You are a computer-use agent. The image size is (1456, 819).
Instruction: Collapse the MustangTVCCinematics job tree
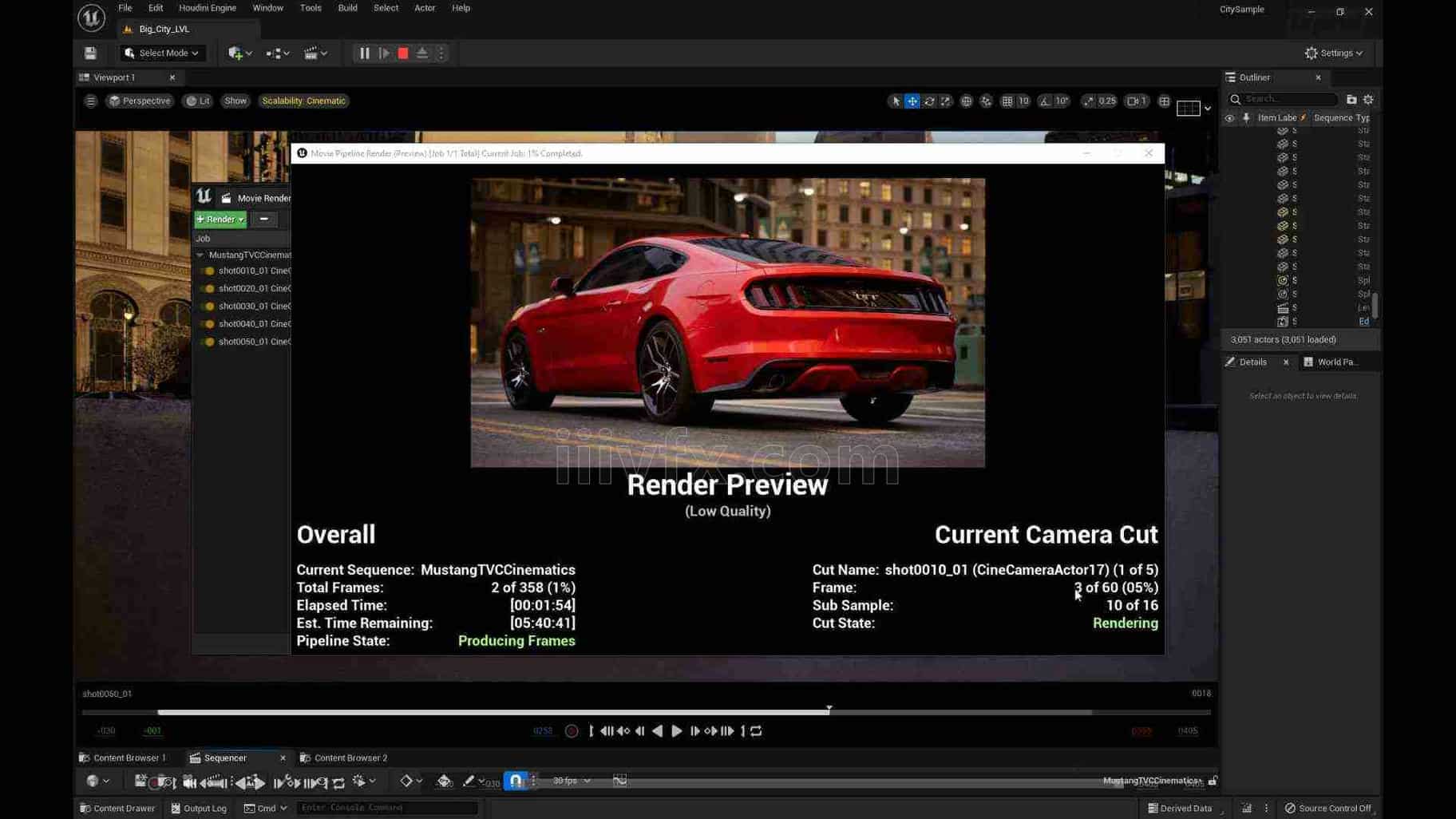[200, 255]
